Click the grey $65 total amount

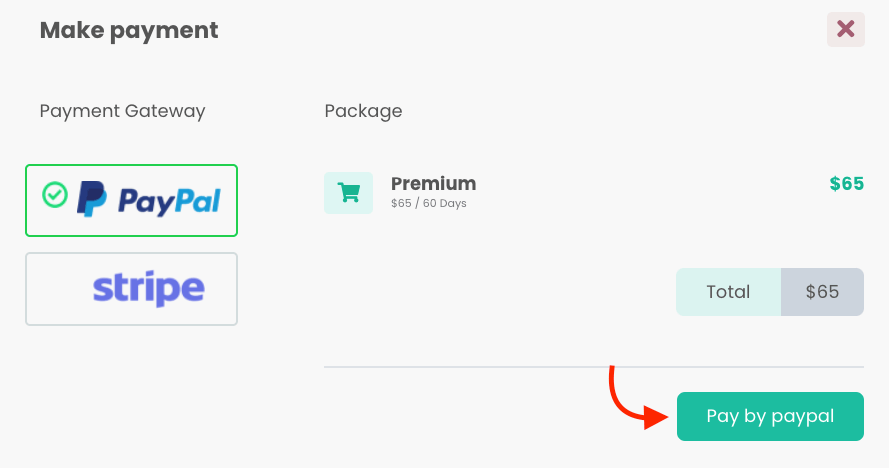pos(822,292)
